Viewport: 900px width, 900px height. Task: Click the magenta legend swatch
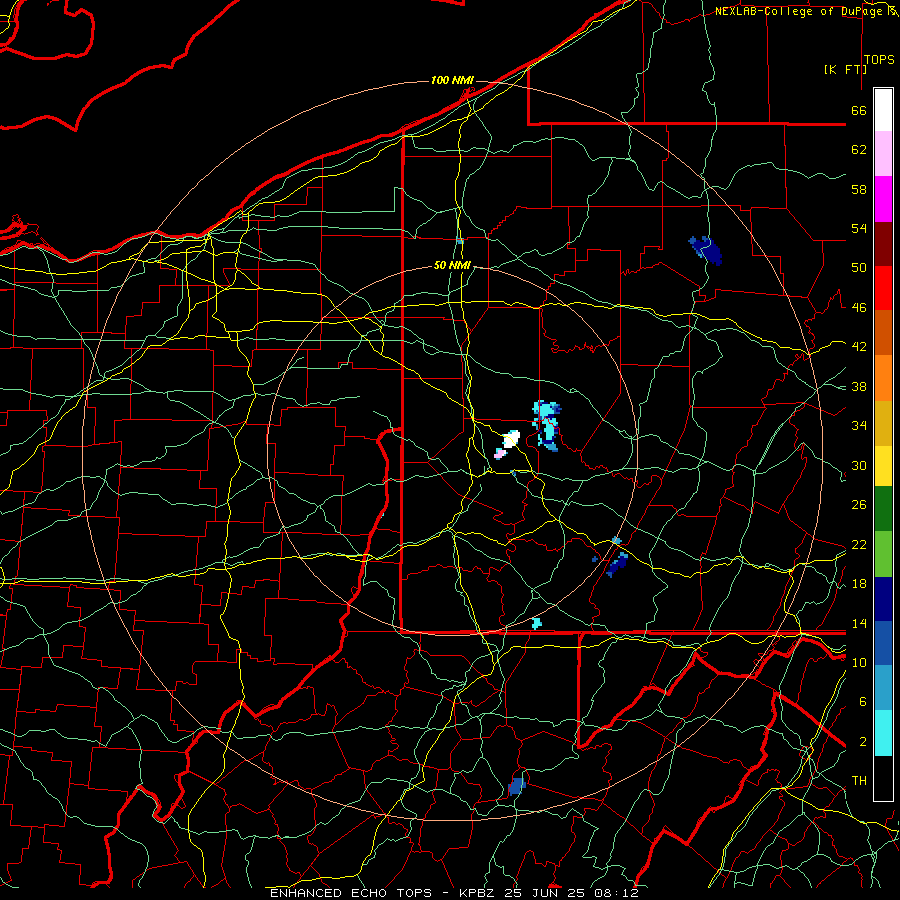[x=883, y=199]
